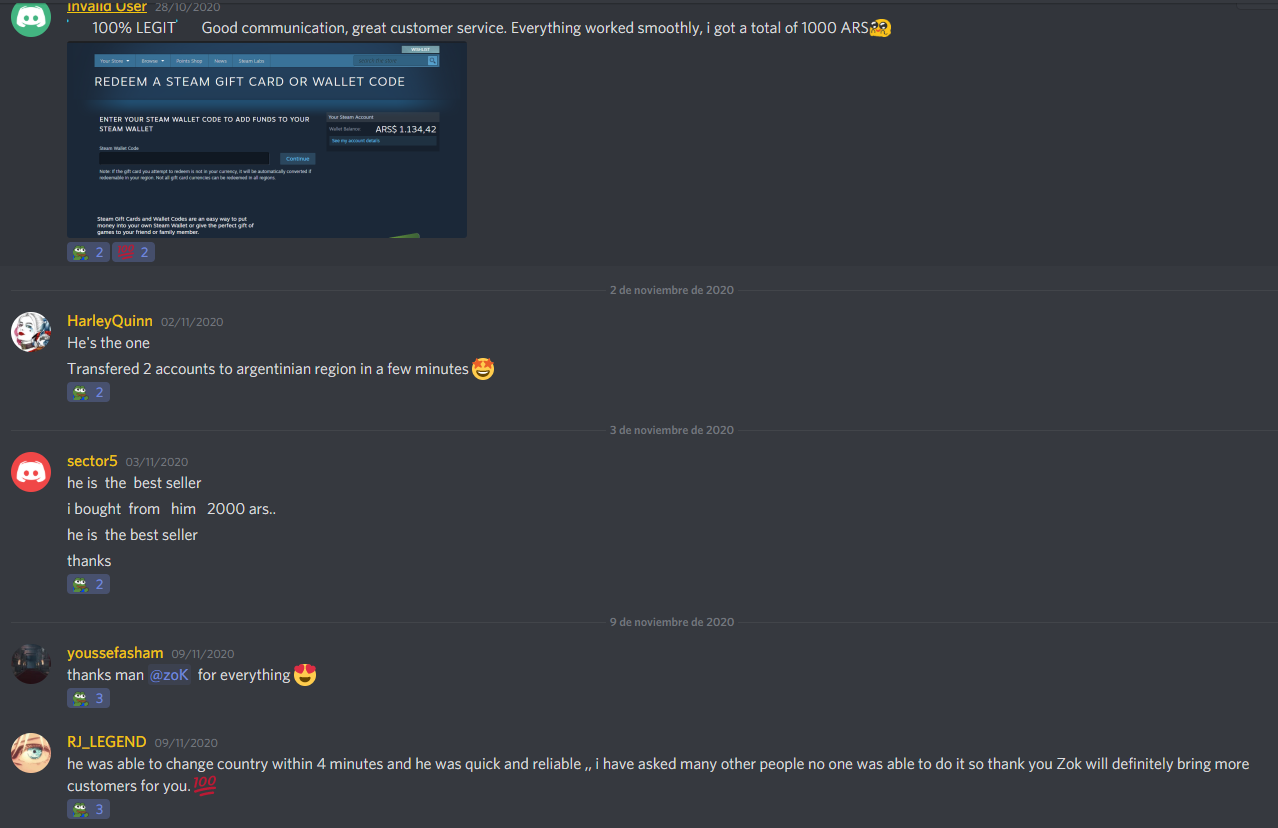The image size is (1278, 828).
Task: Toggle frog reaction under HarleyQuinn's message
Action: click(88, 392)
